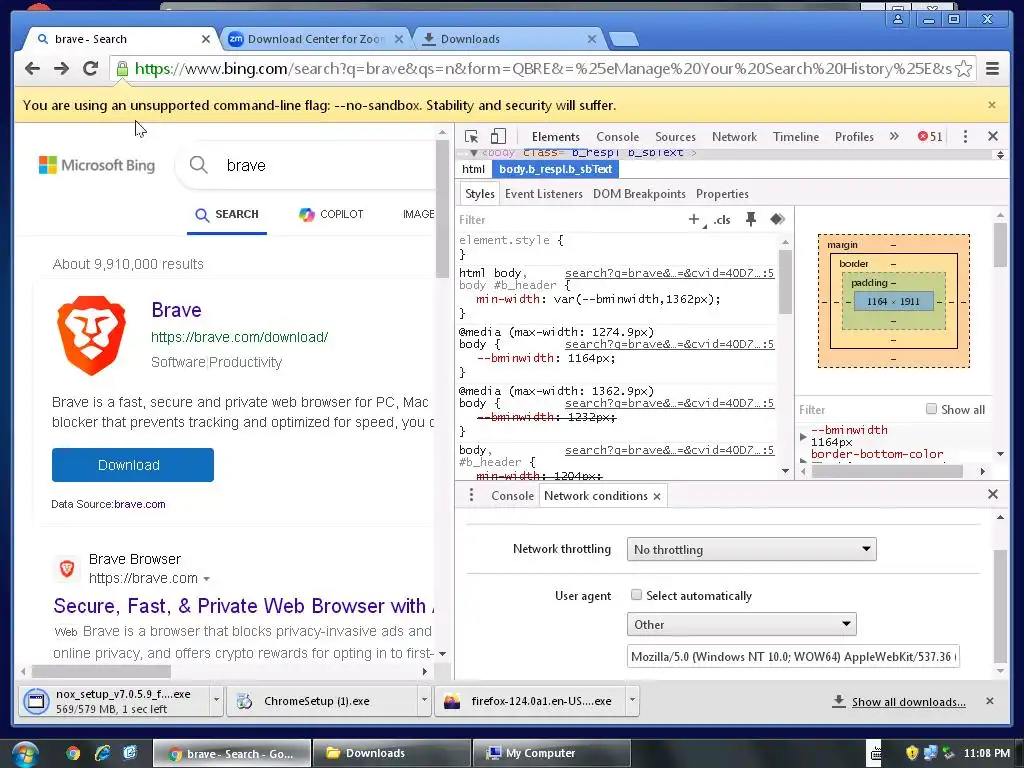Image resolution: width=1024 pixels, height=768 pixels.
Task: Expand the --bminwidth computed property
Action: click(x=803, y=436)
